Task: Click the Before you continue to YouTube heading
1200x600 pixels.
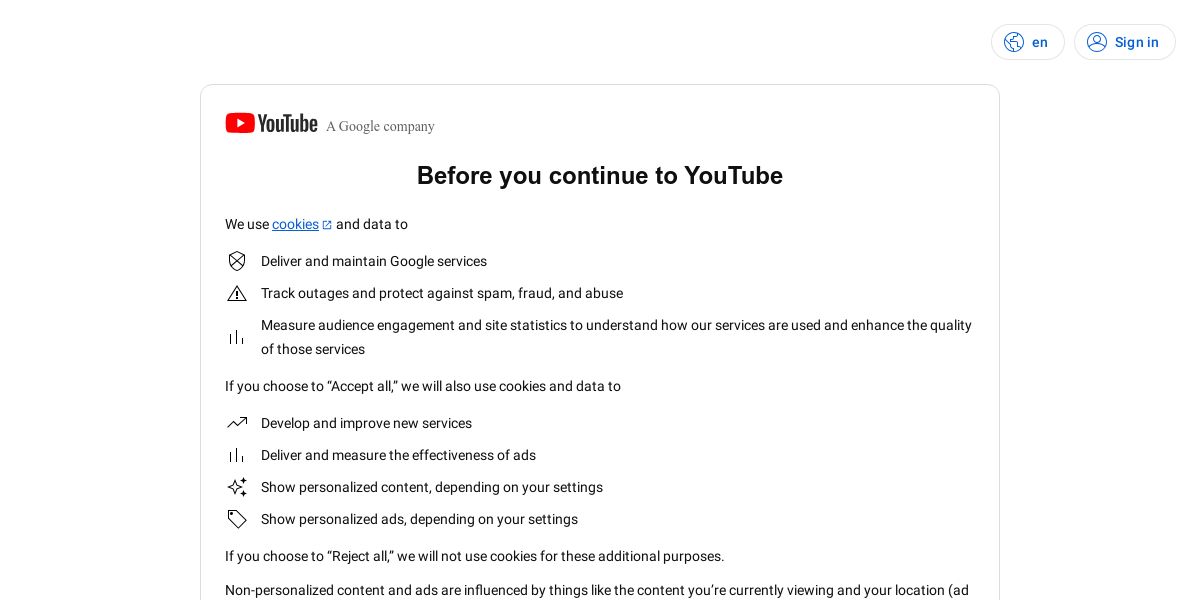Action: click(x=600, y=176)
